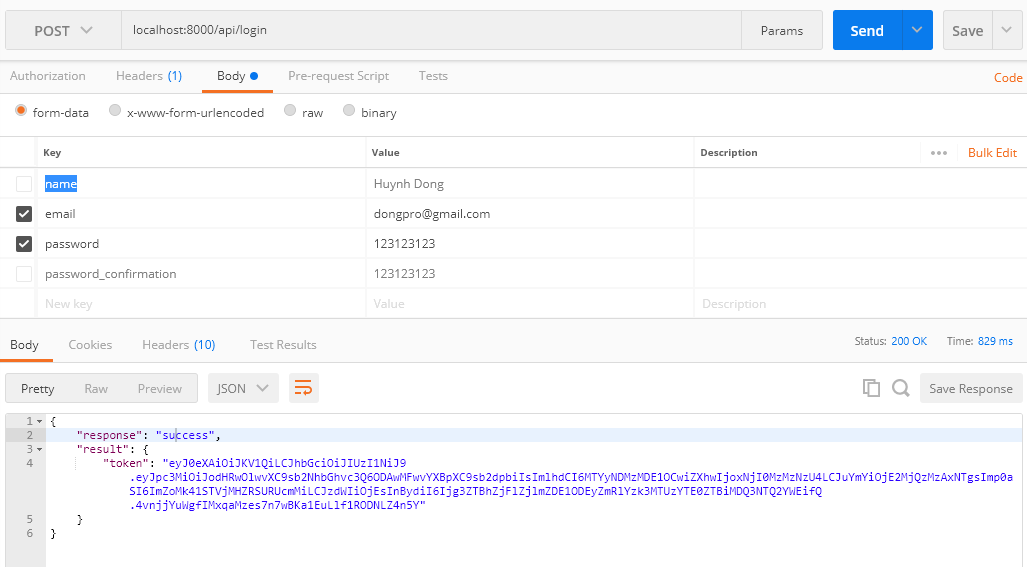Open the JSON format dropdown

[243, 388]
